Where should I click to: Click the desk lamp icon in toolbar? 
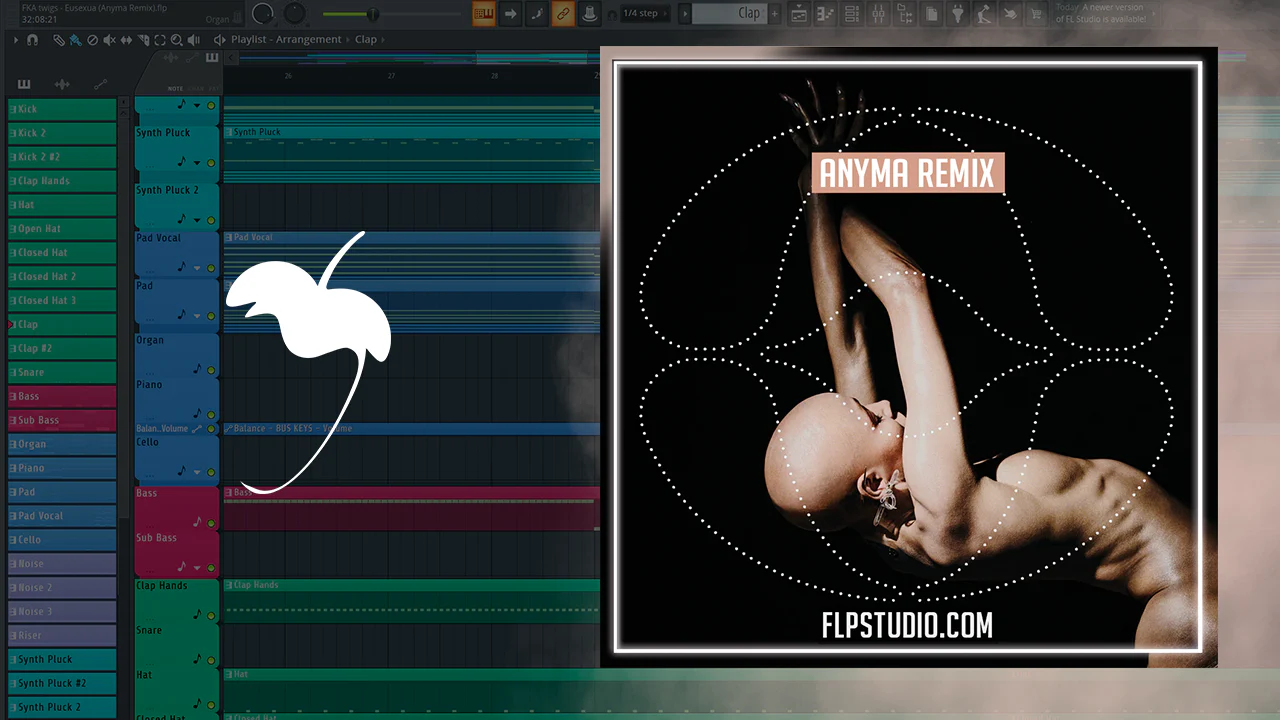click(984, 13)
